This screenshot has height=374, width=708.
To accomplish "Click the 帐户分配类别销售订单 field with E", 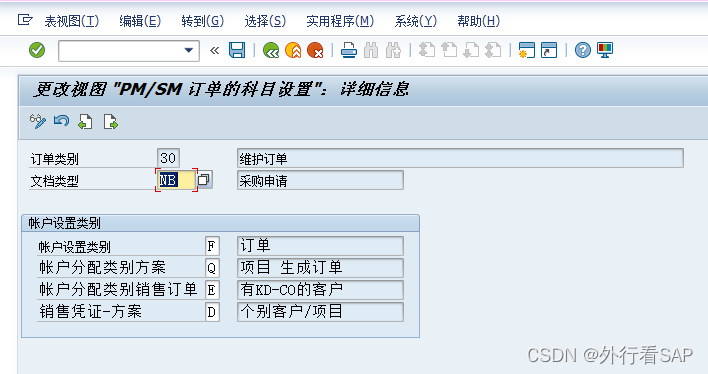I will coord(212,290).
